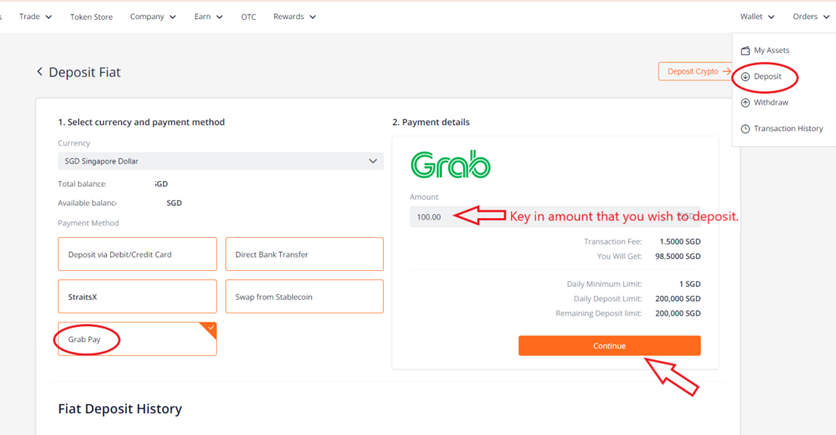Click the Withdraw upload icon in menu
Screen dimensions: 836x435
[x=745, y=103]
